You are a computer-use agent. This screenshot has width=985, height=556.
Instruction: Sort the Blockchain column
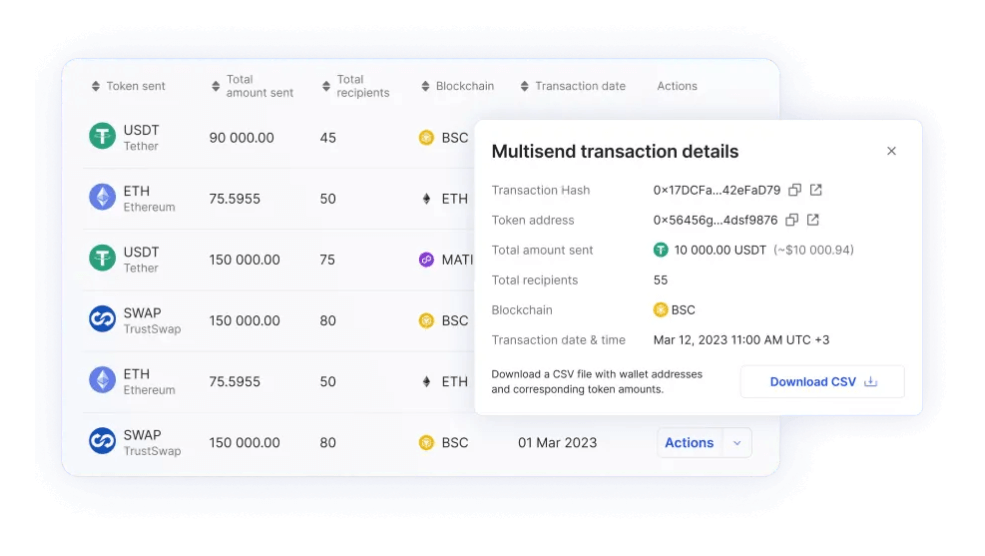pyautogui.click(x=425, y=86)
